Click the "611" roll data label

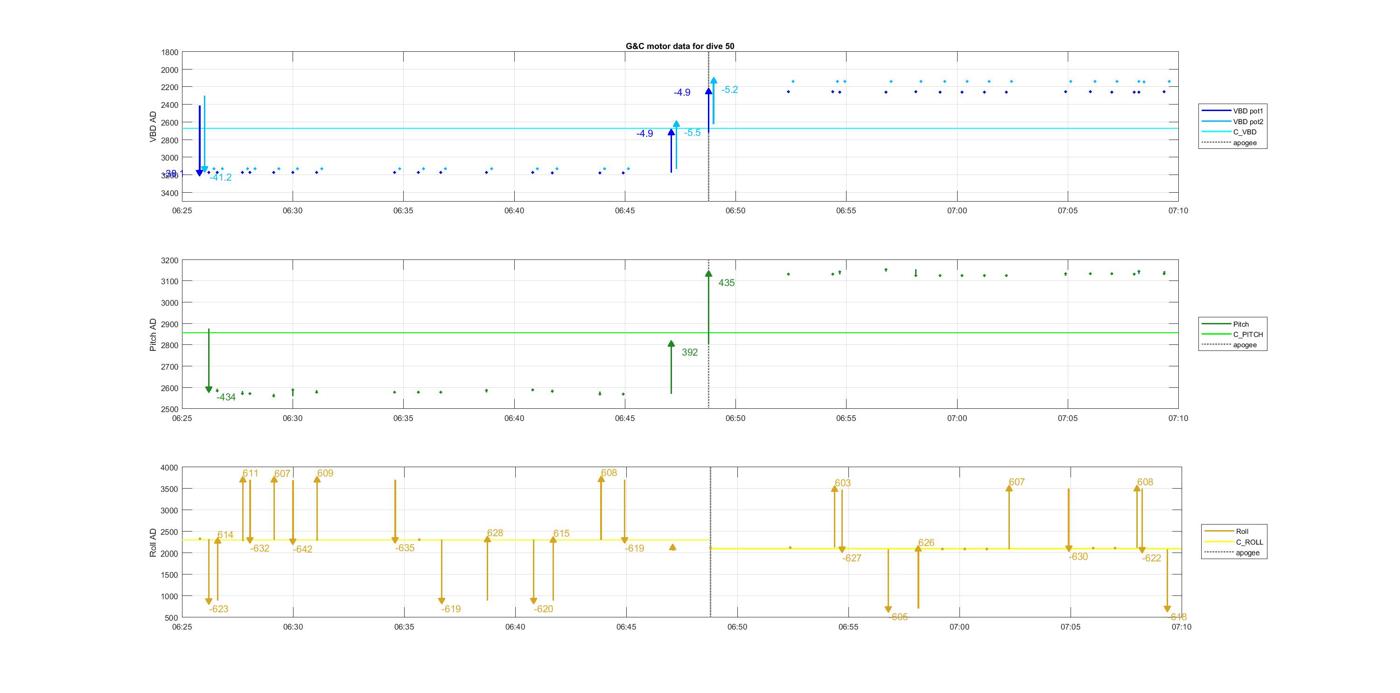tap(250, 474)
